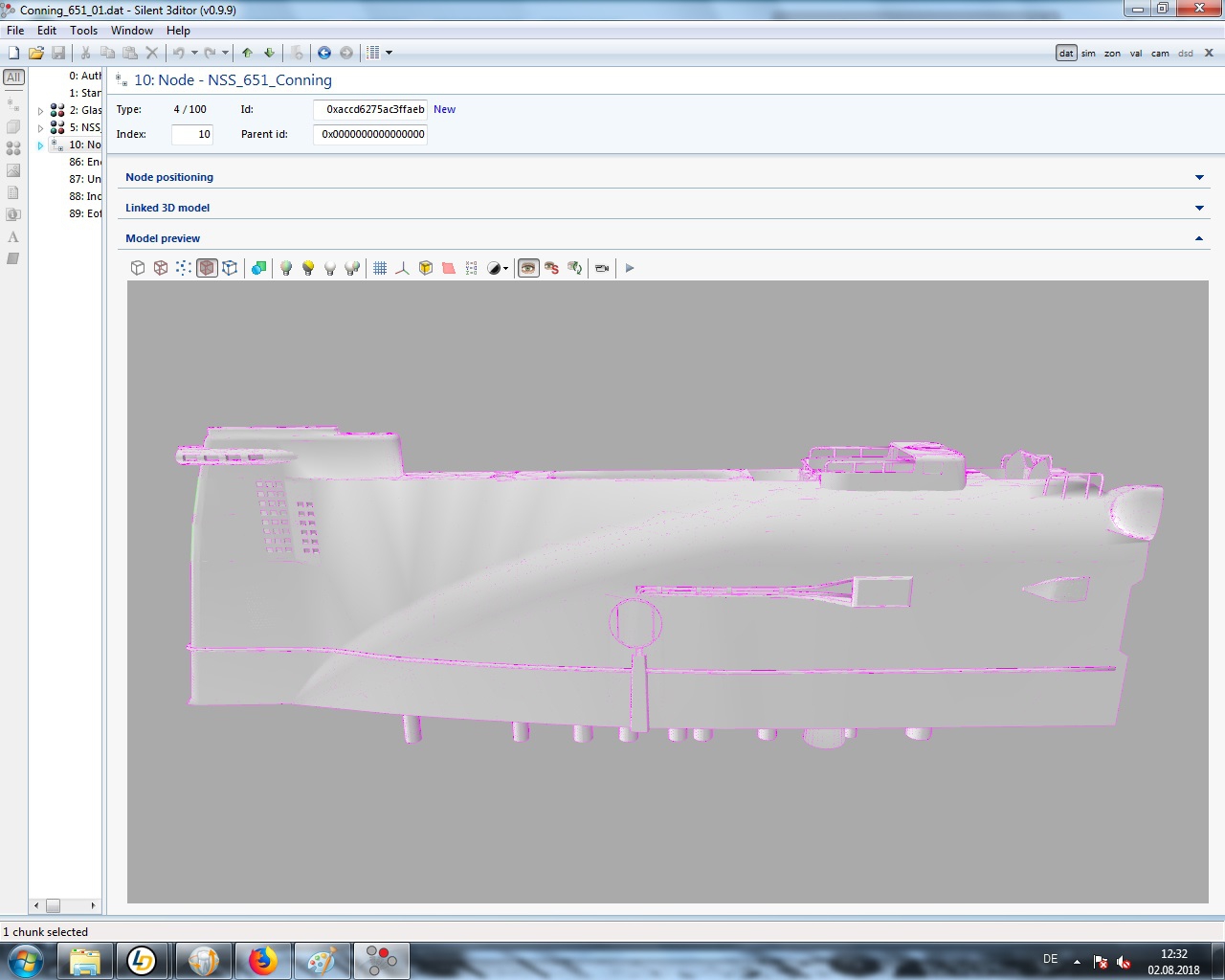Screen dimensions: 1225x980
Task: Click the Index input field
Action: (x=191, y=134)
